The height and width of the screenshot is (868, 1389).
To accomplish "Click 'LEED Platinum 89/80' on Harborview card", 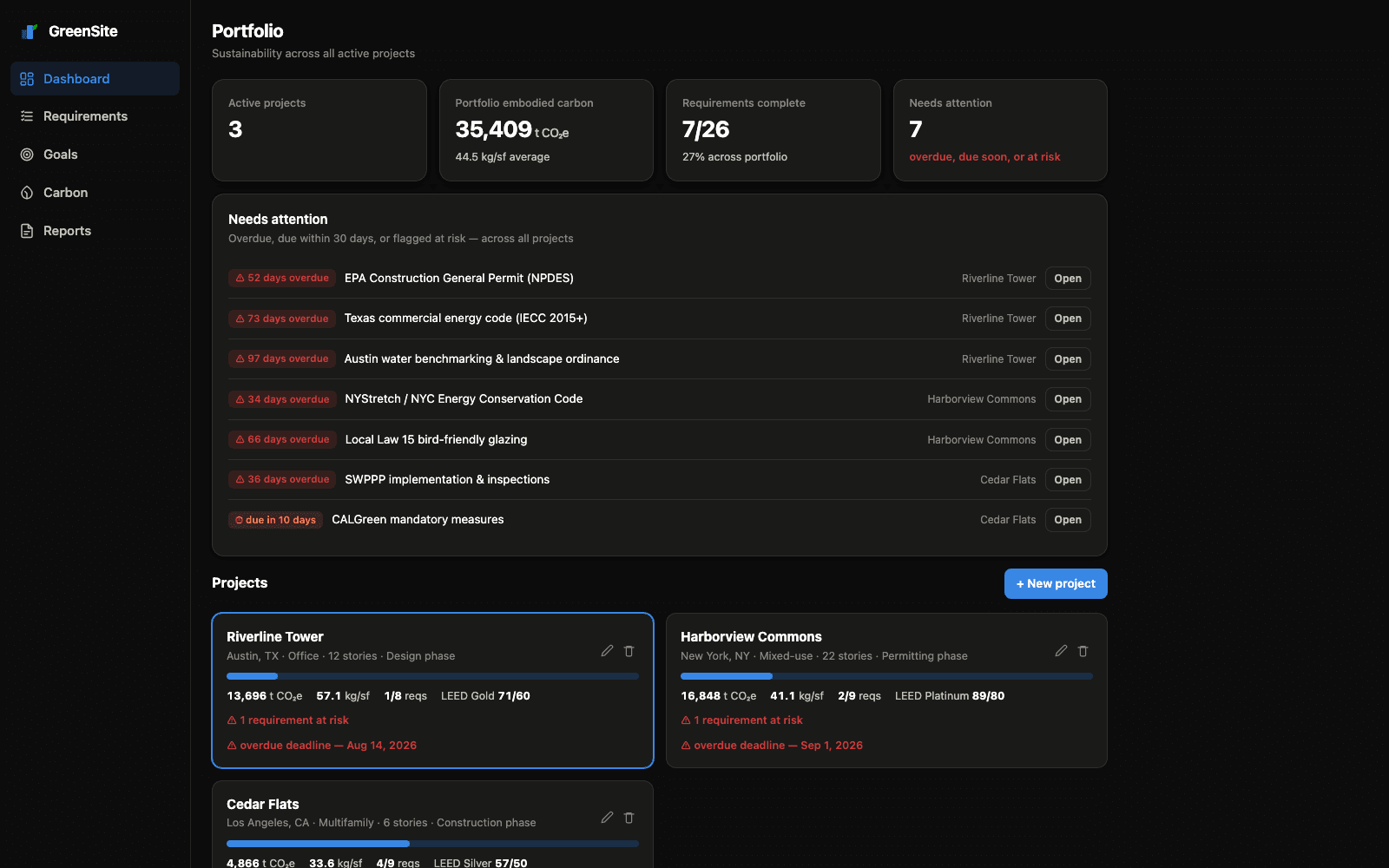I will (x=950, y=696).
